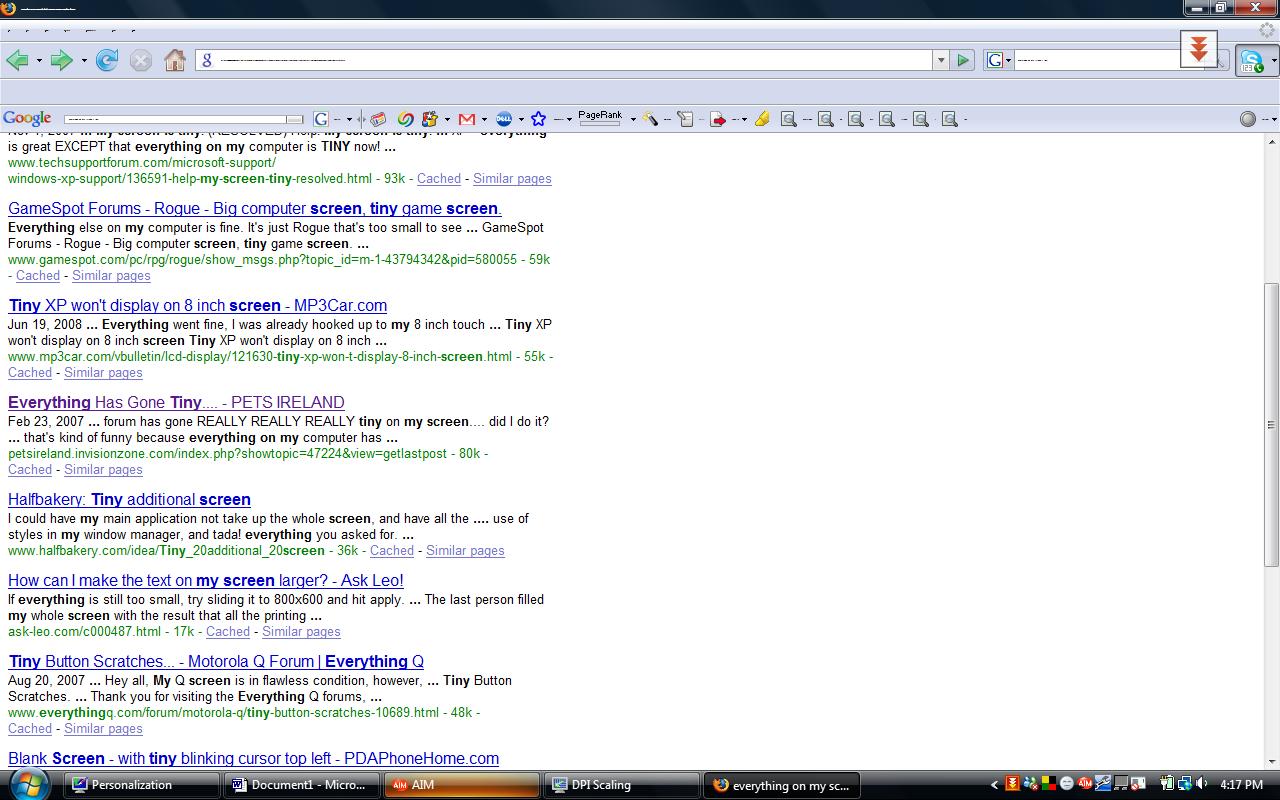Click the yellow highlighter icon on toolbar

click(762, 119)
